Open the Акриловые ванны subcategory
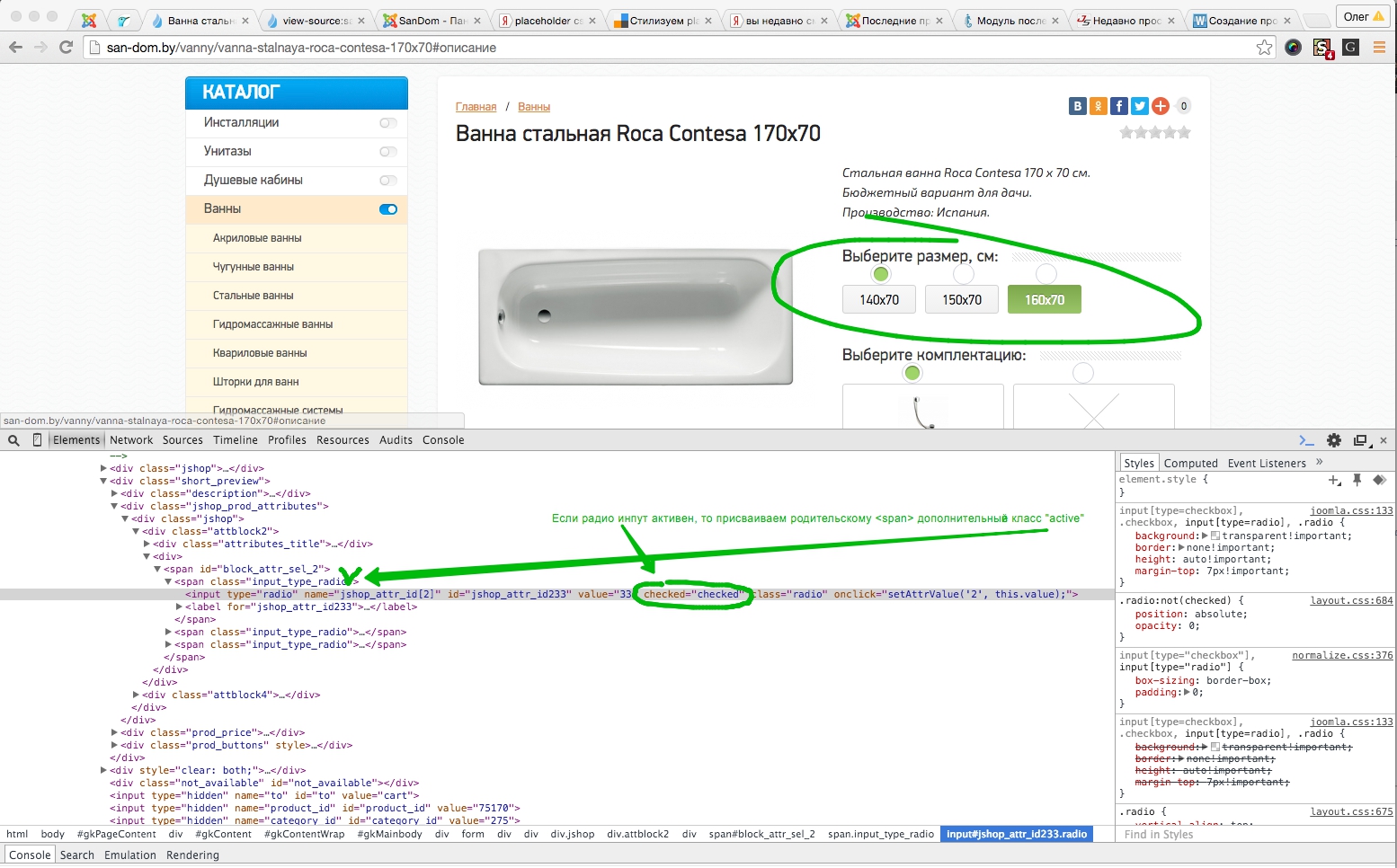The height and width of the screenshot is (868, 1397). pos(257,238)
